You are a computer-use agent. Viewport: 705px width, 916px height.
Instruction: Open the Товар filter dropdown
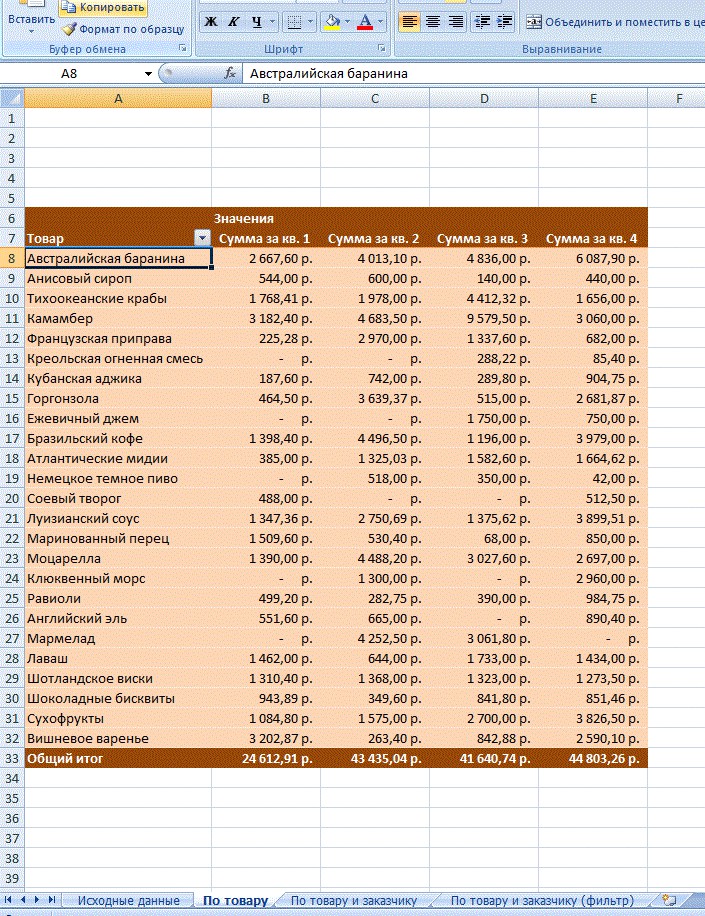(x=202, y=238)
